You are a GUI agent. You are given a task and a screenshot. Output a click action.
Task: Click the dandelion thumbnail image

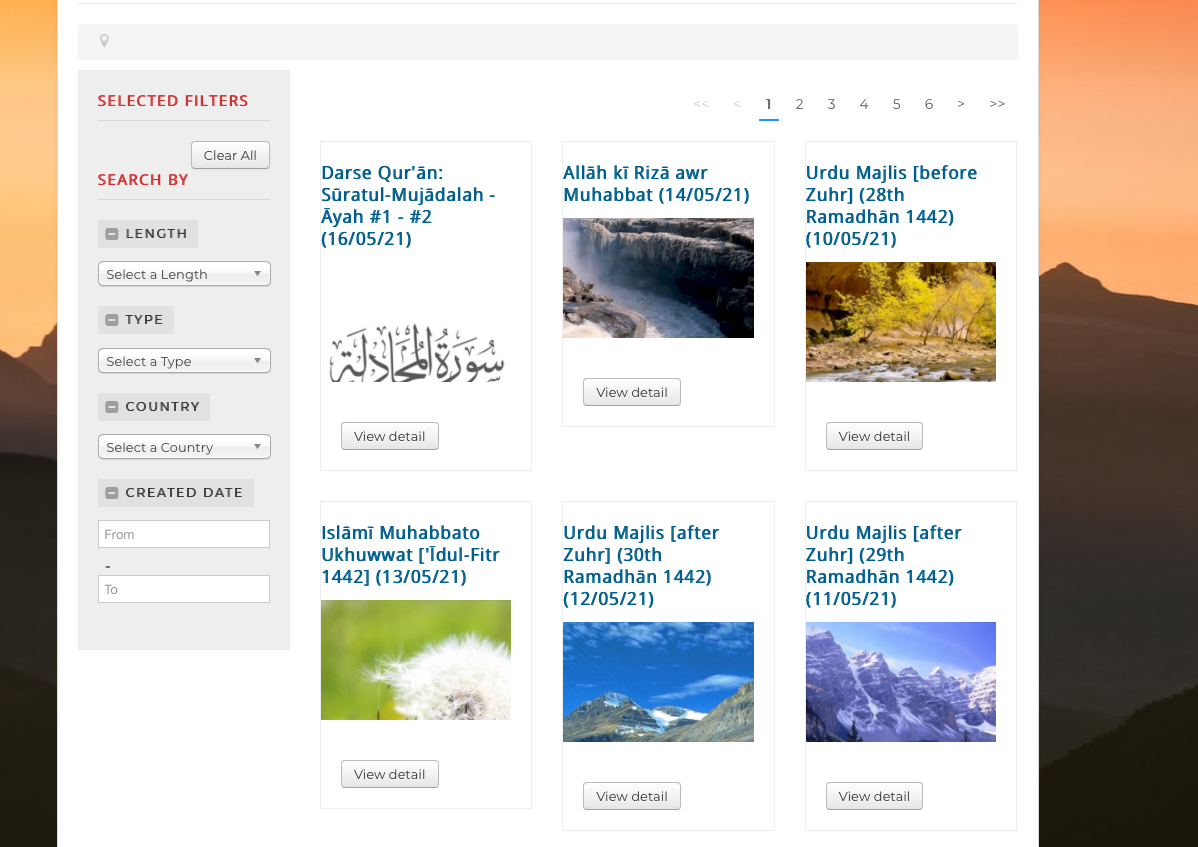click(x=416, y=660)
